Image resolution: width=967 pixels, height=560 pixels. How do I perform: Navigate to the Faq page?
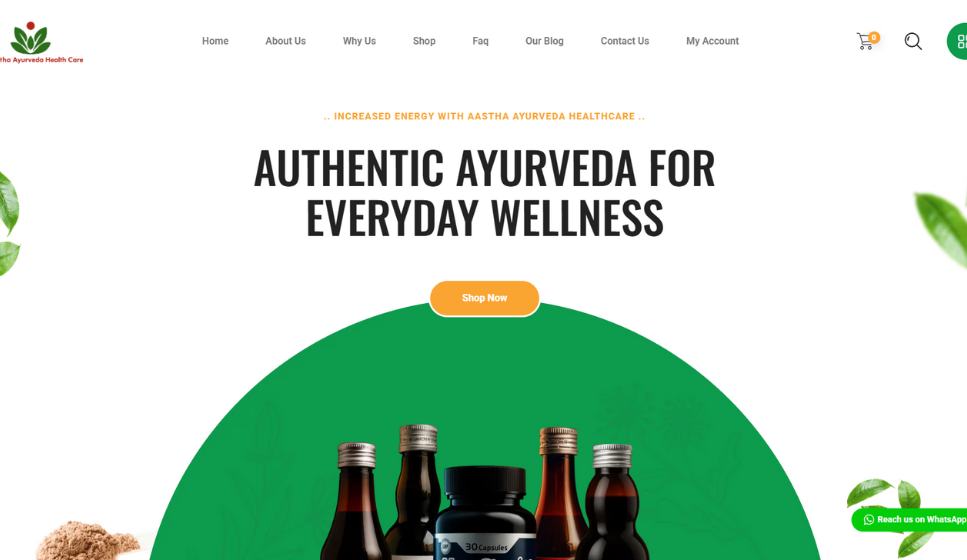[480, 41]
